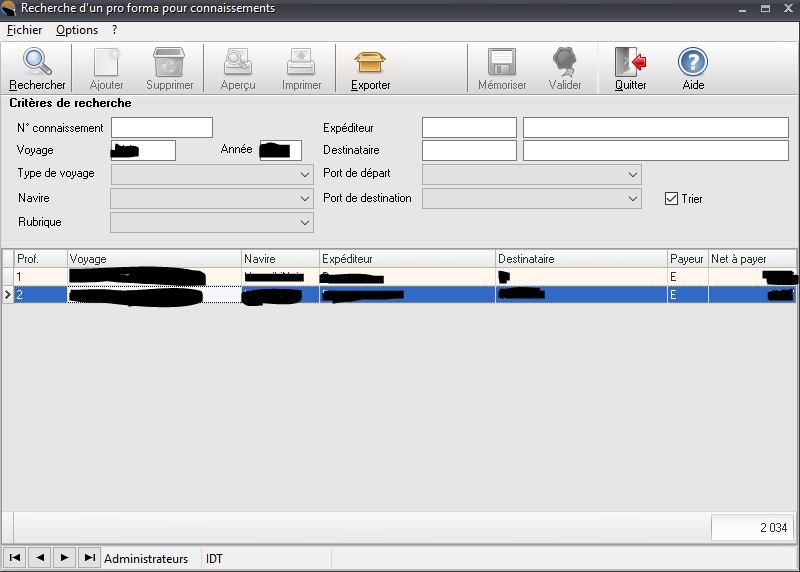
Task: Click the Mémoriser floppy disk icon
Action: 502,63
